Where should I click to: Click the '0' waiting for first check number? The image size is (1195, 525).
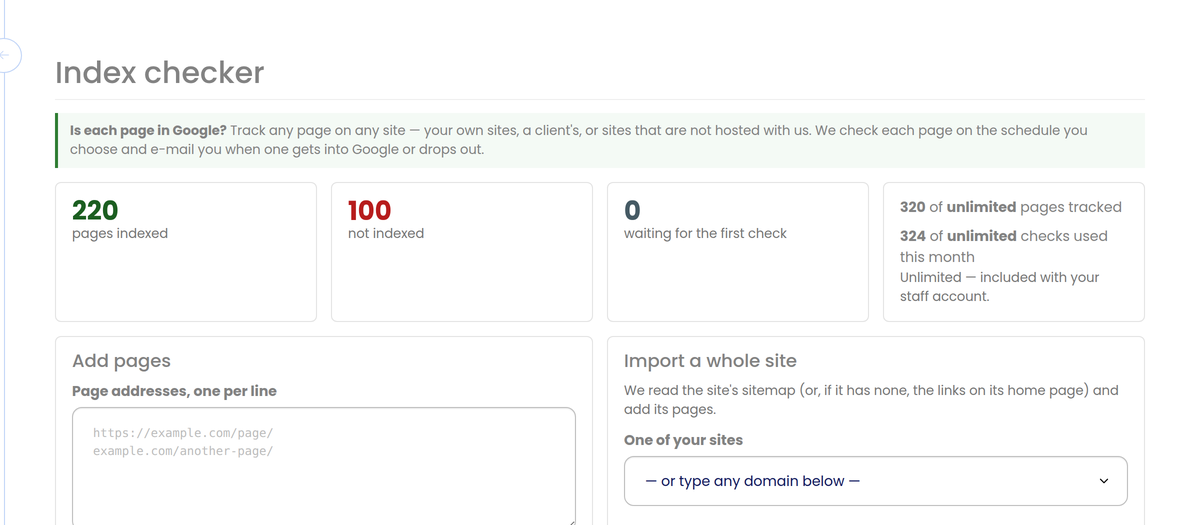[633, 210]
